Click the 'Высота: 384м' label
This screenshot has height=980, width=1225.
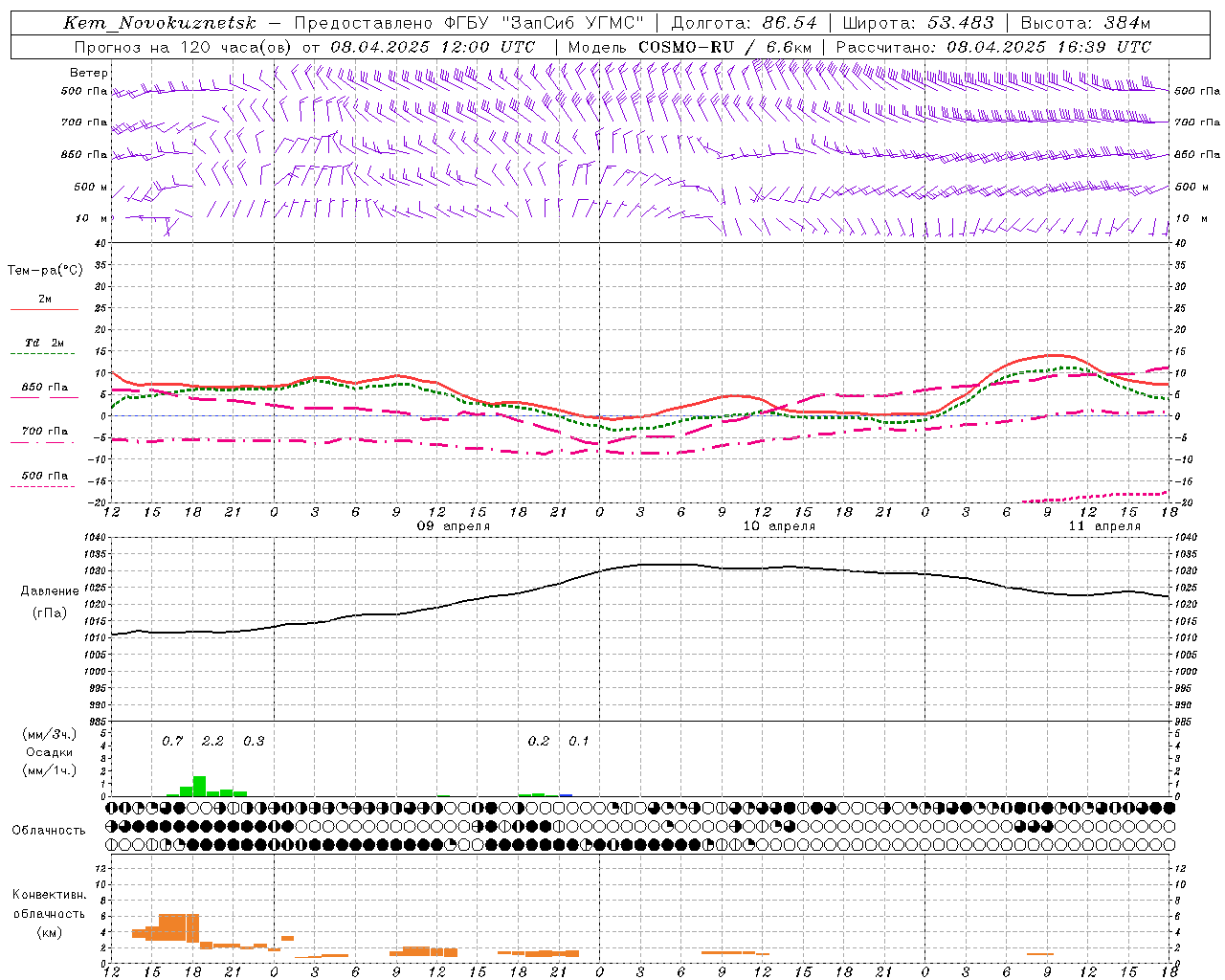point(1085,23)
